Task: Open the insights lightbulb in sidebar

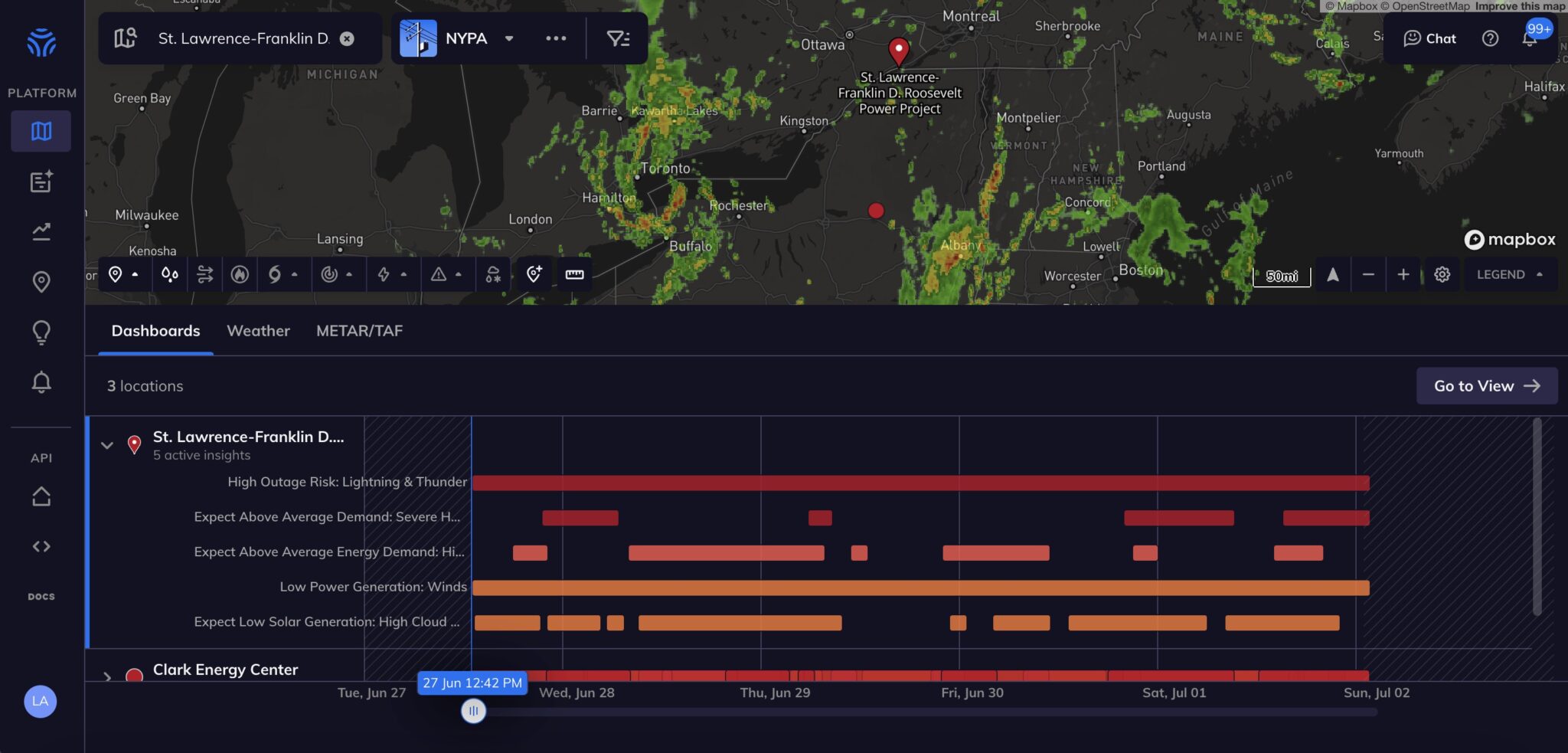Action: 41,332
